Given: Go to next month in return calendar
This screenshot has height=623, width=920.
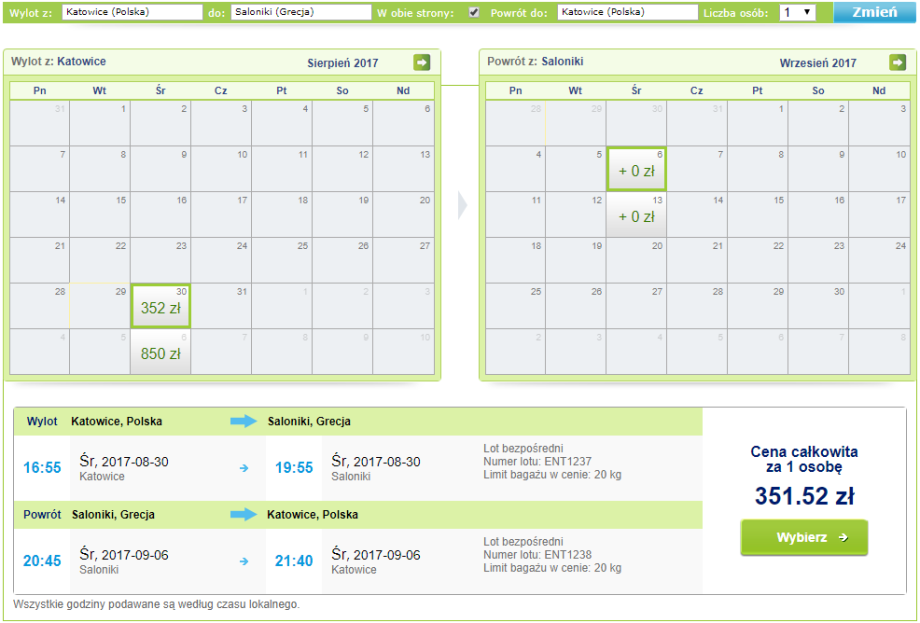Looking at the screenshot, I should (897, 63).
